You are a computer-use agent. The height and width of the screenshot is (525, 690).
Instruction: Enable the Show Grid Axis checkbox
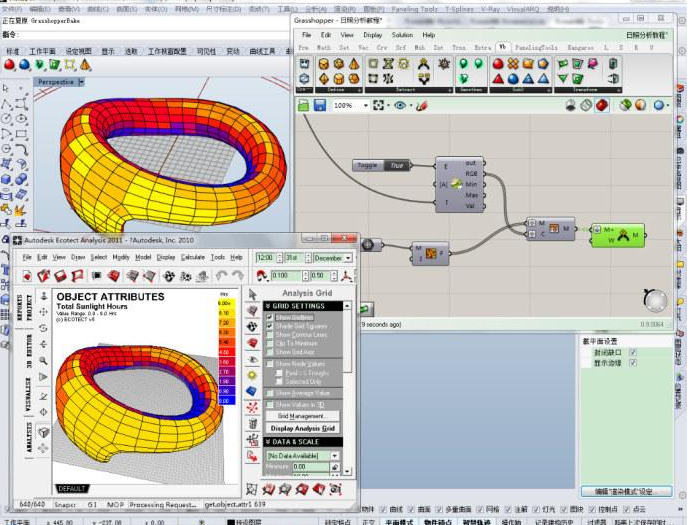click(x=270, y=352)
